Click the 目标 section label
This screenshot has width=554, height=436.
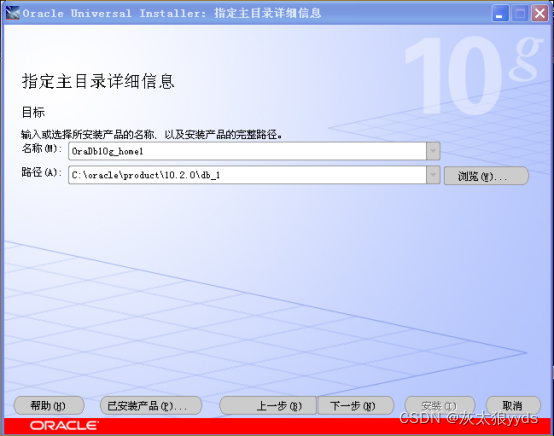[x=33, y=112]
